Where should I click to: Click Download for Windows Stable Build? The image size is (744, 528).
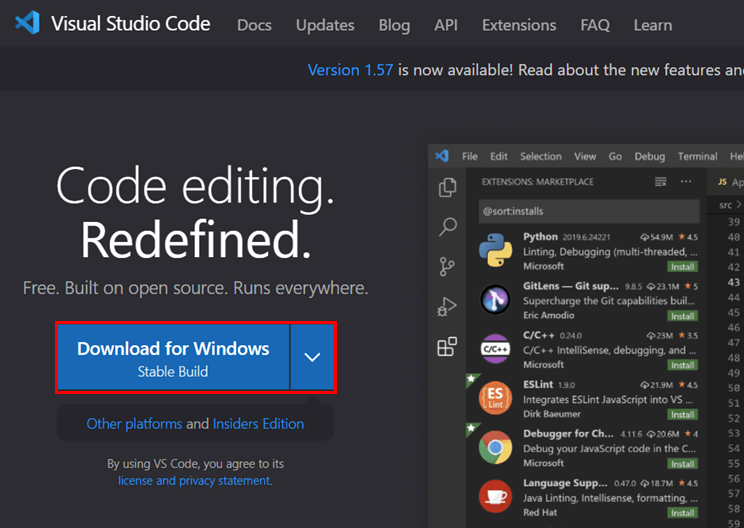(x=173, y=357)
